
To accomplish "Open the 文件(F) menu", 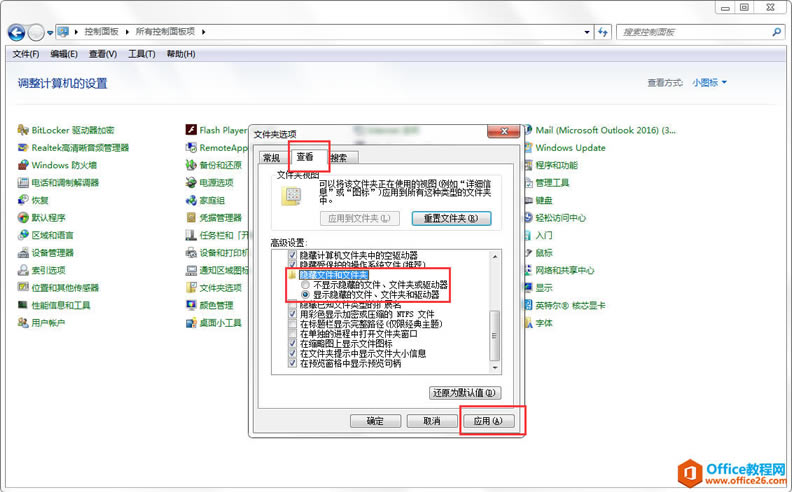I will [26, 54].
